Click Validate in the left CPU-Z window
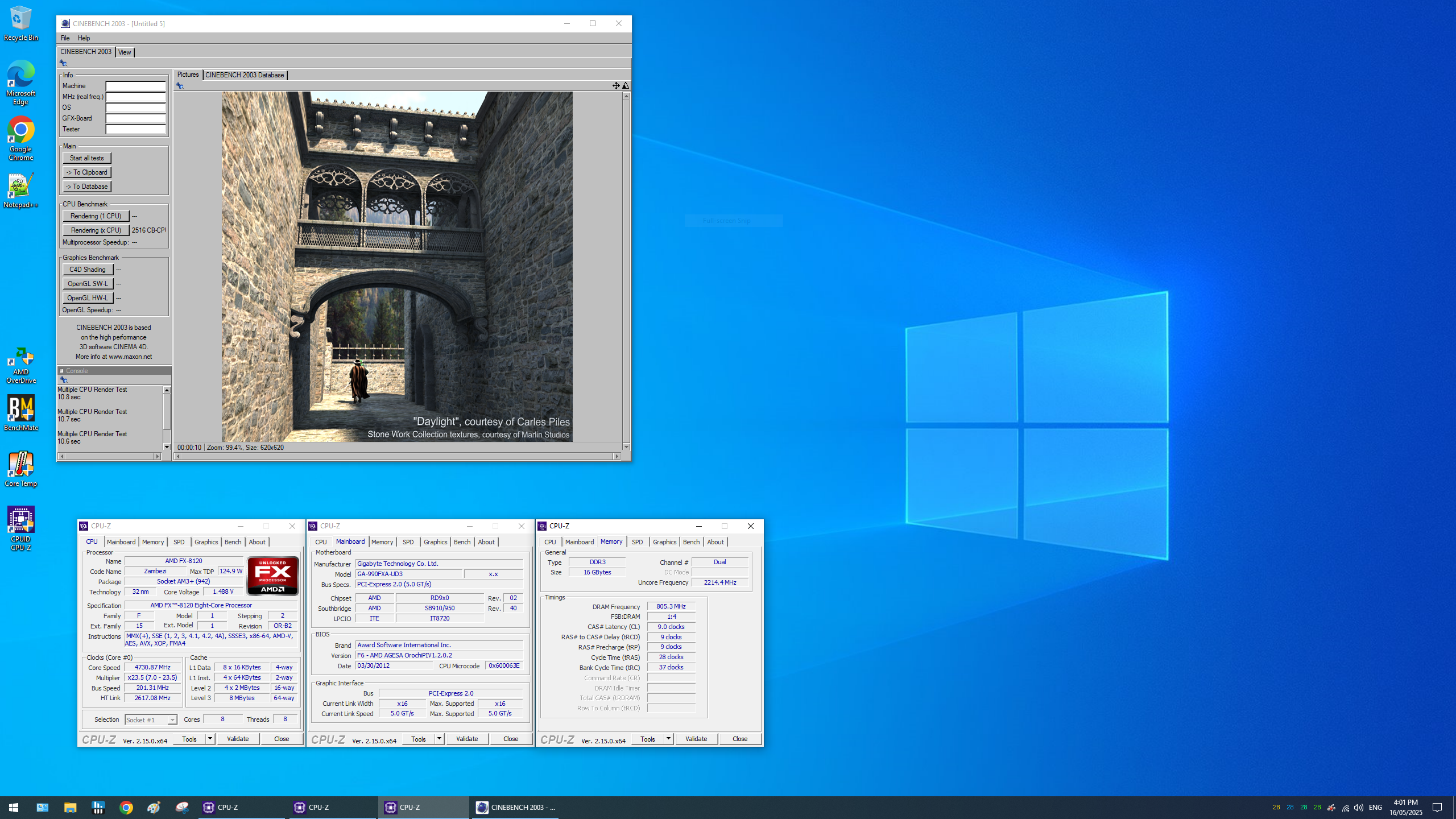 click(x=238, y=739)
